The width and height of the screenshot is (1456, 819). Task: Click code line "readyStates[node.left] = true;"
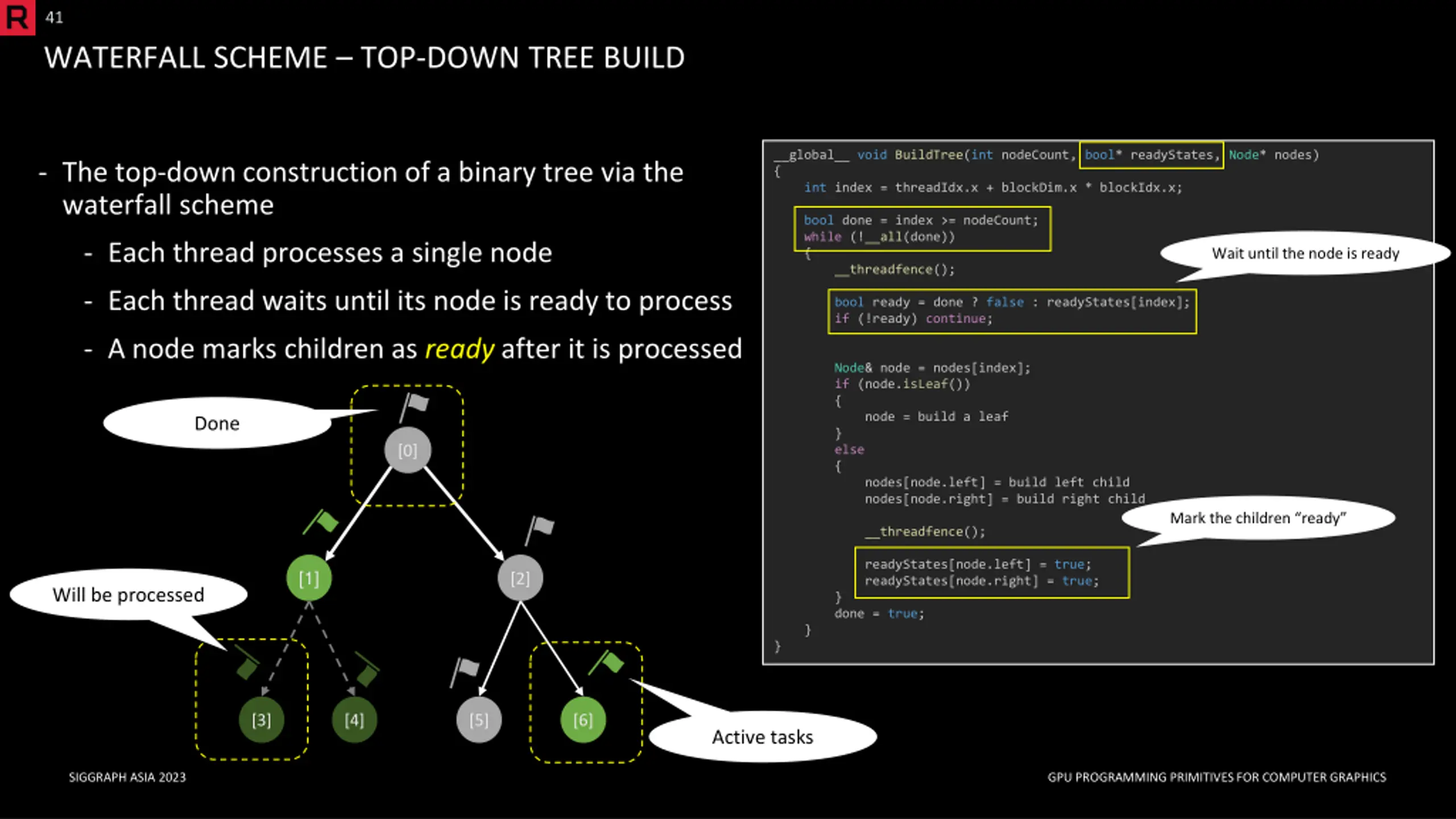click(978, 564)
